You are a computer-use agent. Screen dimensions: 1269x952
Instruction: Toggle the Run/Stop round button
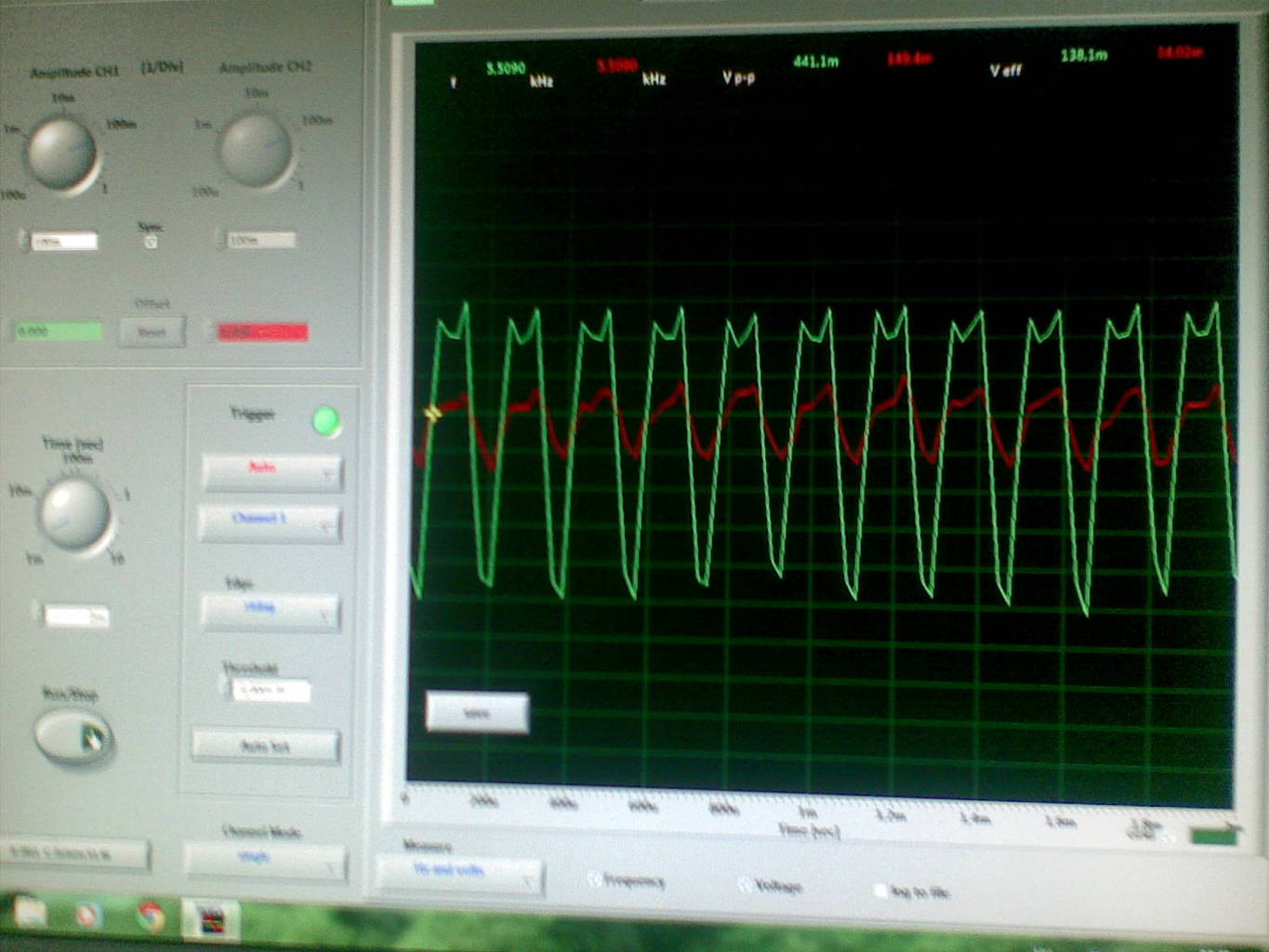coord(73,737)
